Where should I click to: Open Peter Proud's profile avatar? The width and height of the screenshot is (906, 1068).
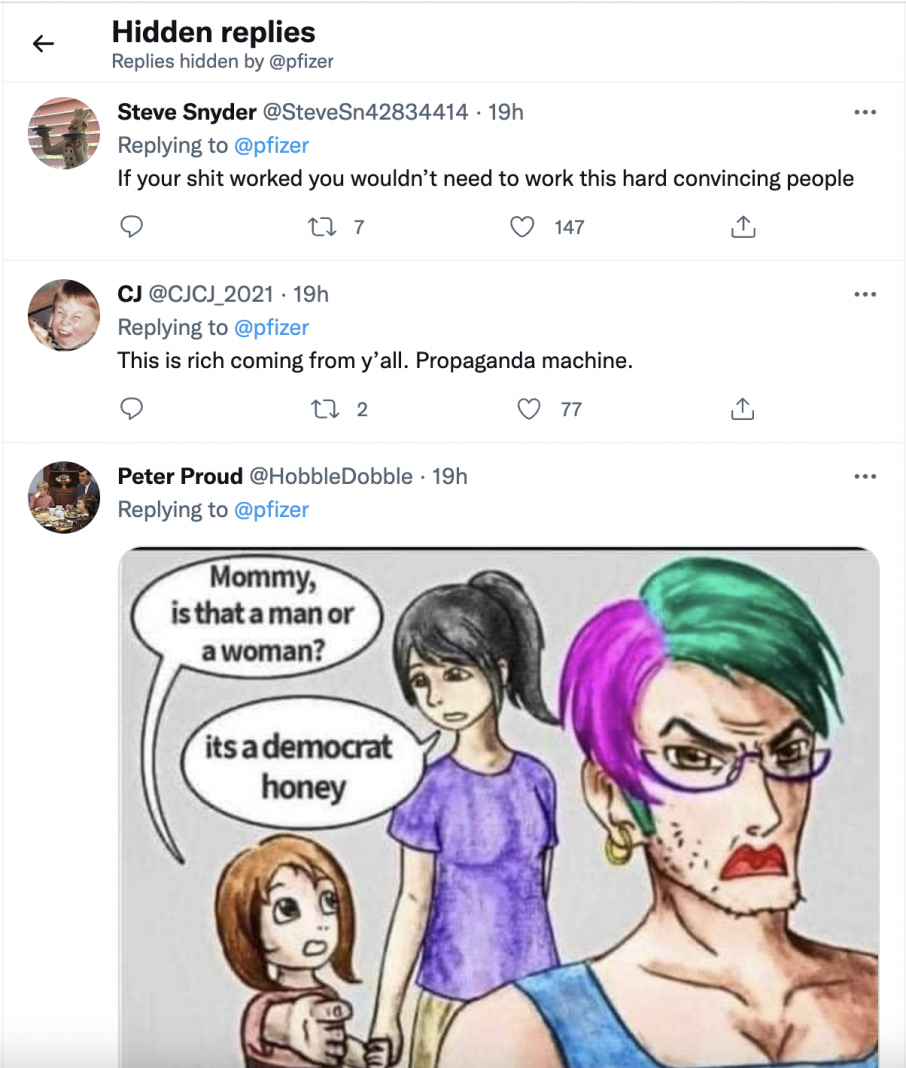pyautogui.click(x=63, y=497)
